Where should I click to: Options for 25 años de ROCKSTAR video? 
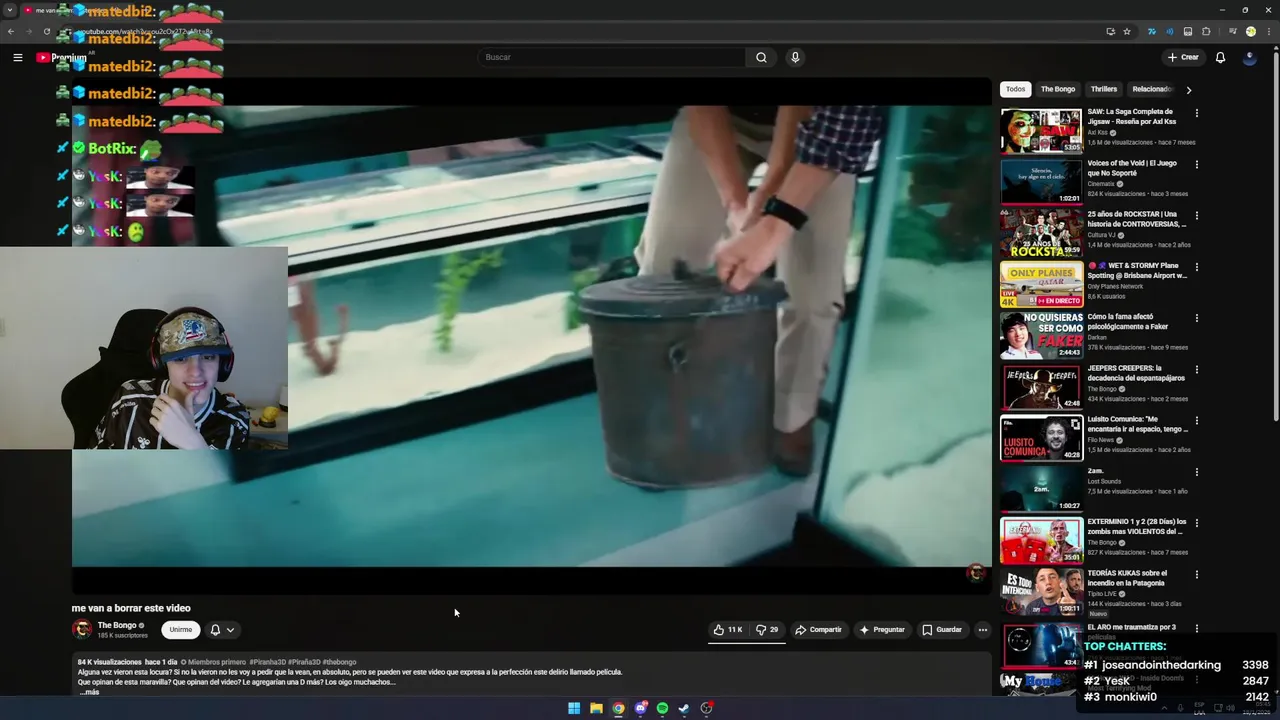pos(1196,215)
